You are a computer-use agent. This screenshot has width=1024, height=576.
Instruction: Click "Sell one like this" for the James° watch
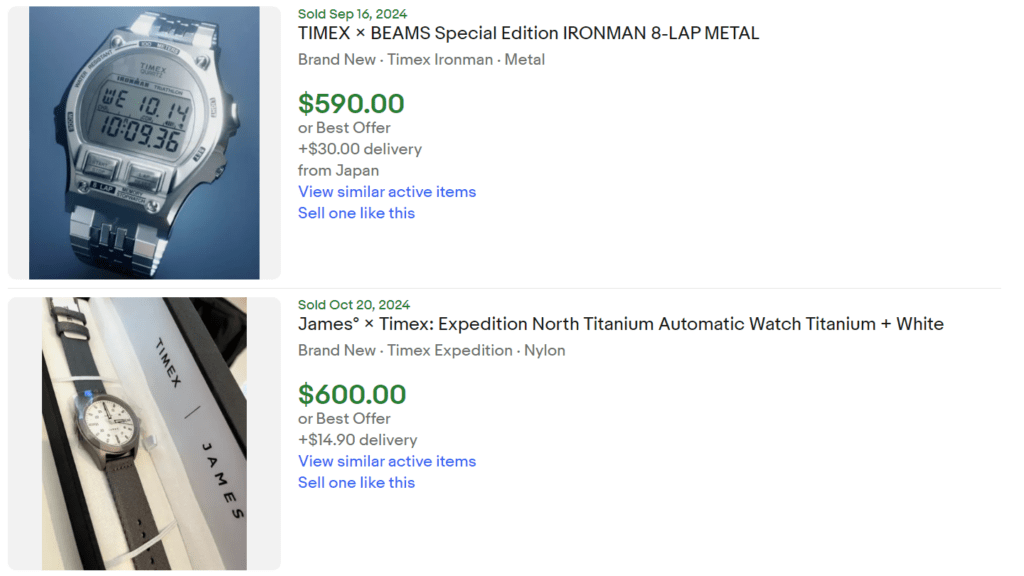[356, 482]
